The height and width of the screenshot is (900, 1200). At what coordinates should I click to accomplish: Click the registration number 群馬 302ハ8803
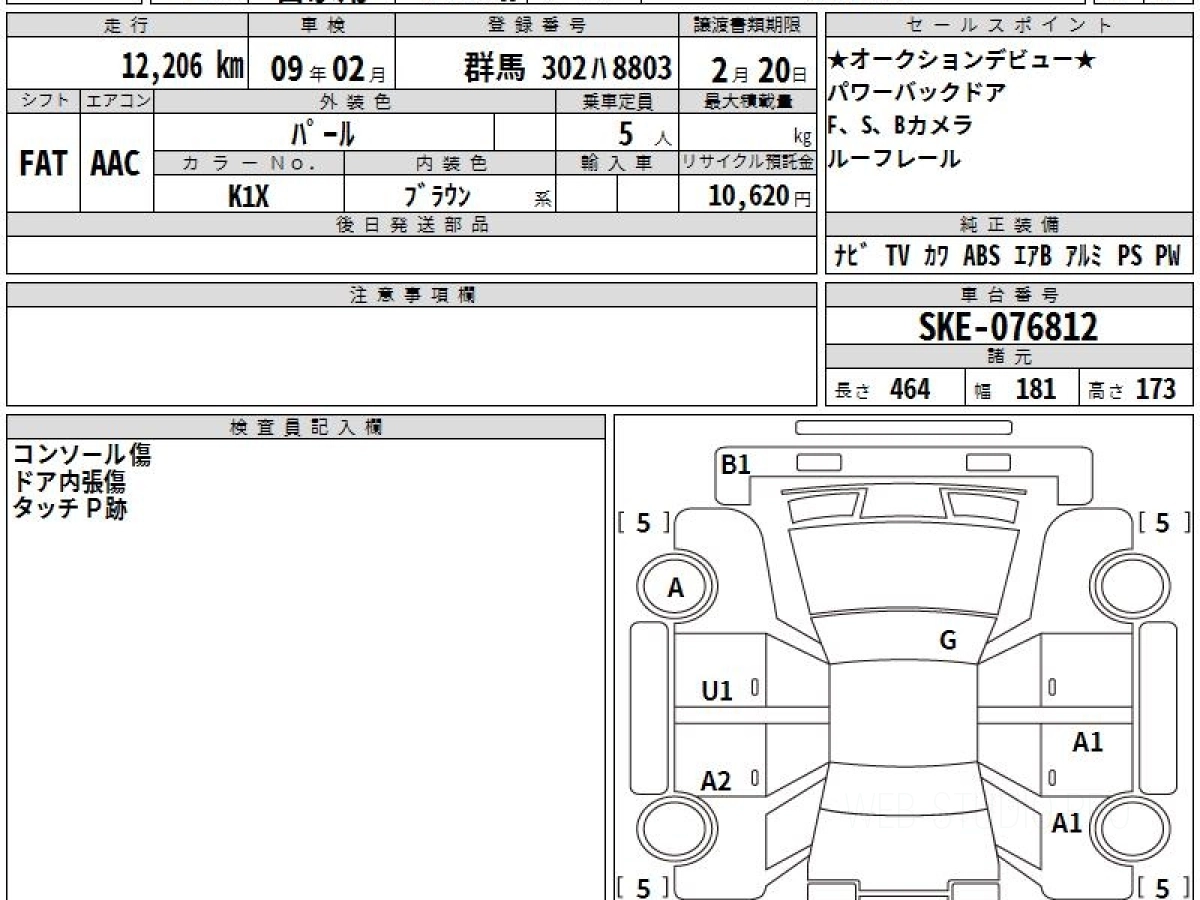click(567, 68)
